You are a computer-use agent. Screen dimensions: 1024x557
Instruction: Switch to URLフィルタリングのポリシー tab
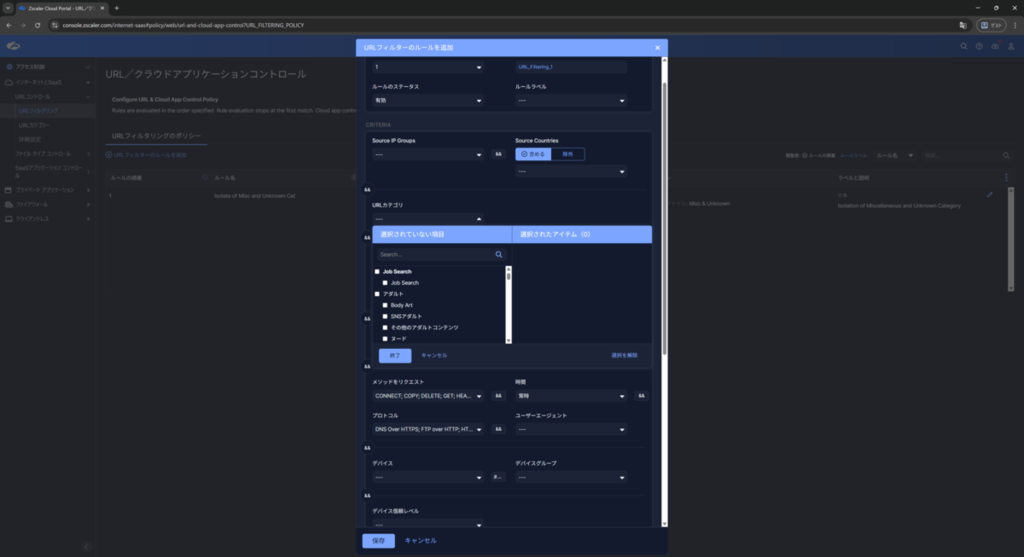pos(156,134)
